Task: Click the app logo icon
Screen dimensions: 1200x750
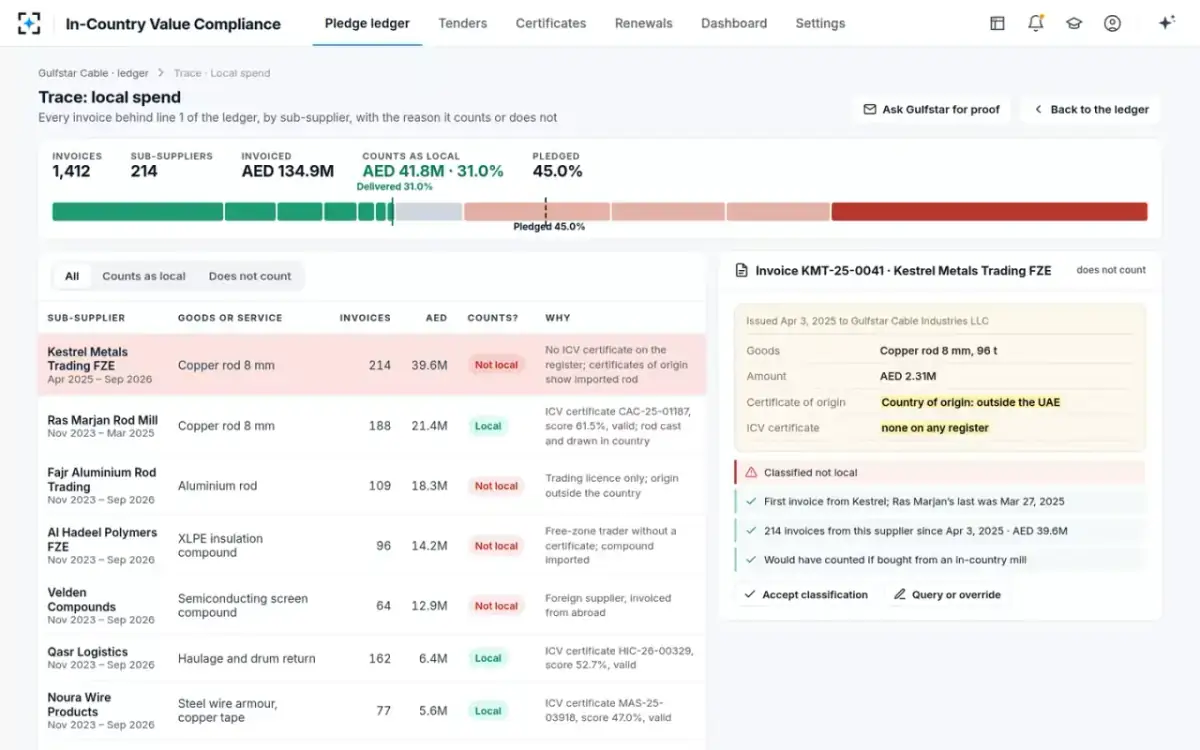Action: [29, 23]
